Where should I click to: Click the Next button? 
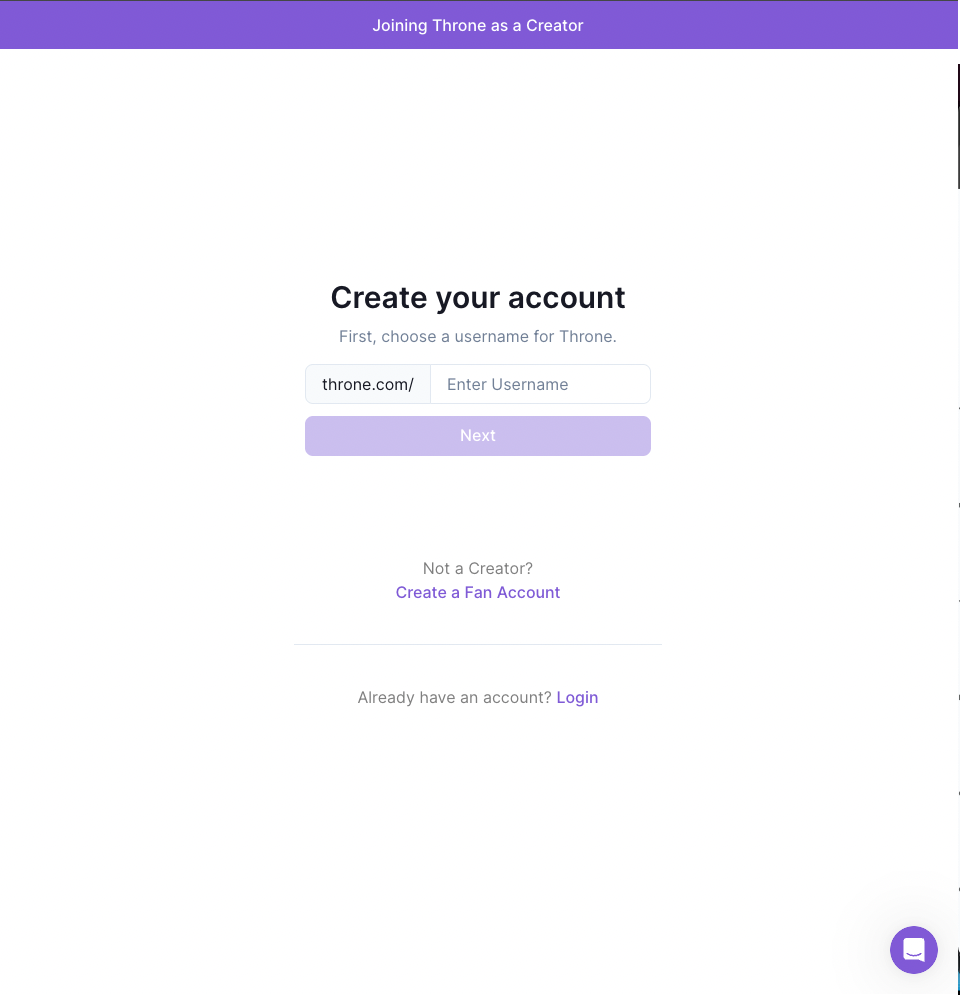478,436
